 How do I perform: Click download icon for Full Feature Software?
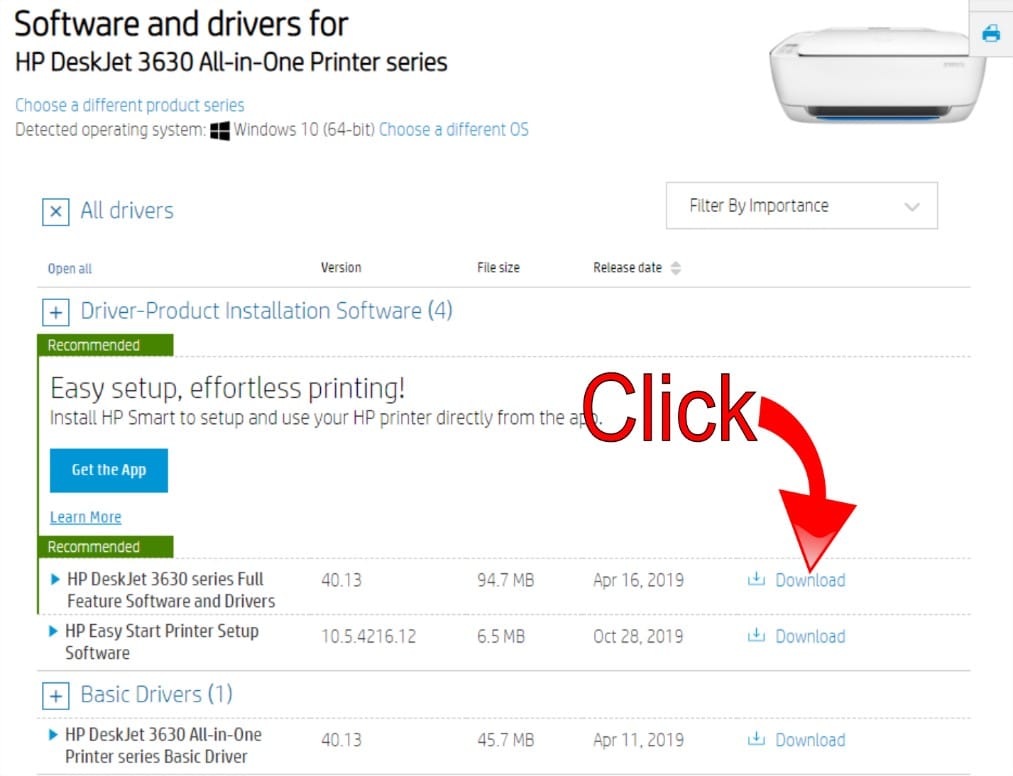[x=756, y=579]
